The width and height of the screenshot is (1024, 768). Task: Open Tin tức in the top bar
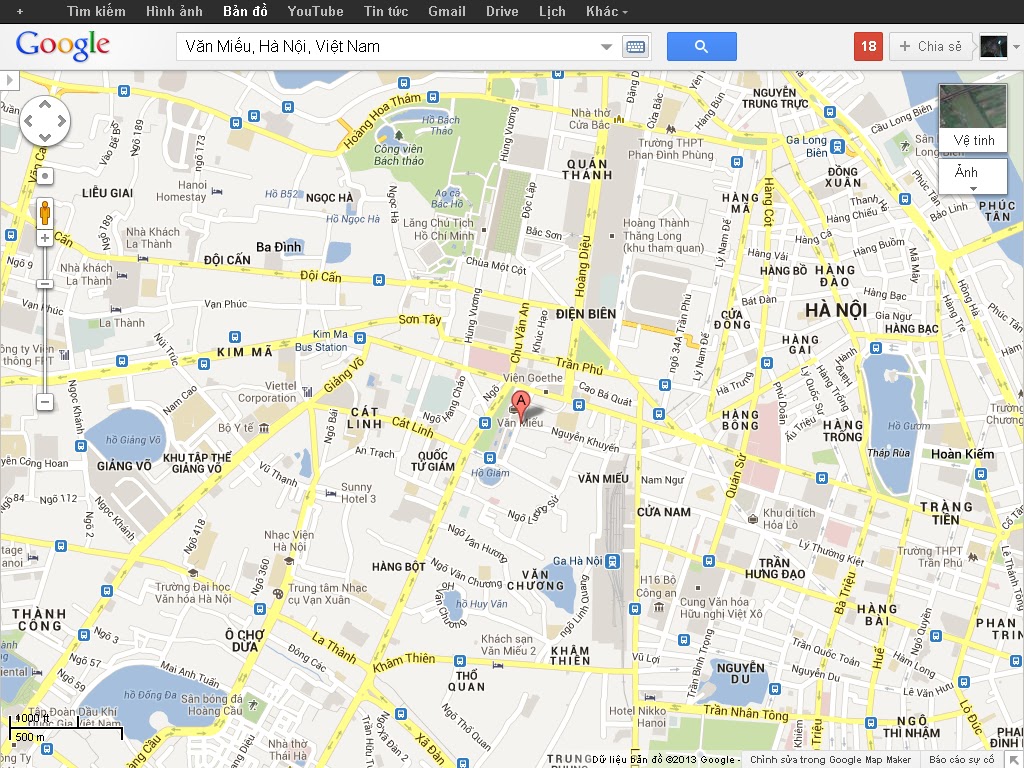click(x=385, y=11)
